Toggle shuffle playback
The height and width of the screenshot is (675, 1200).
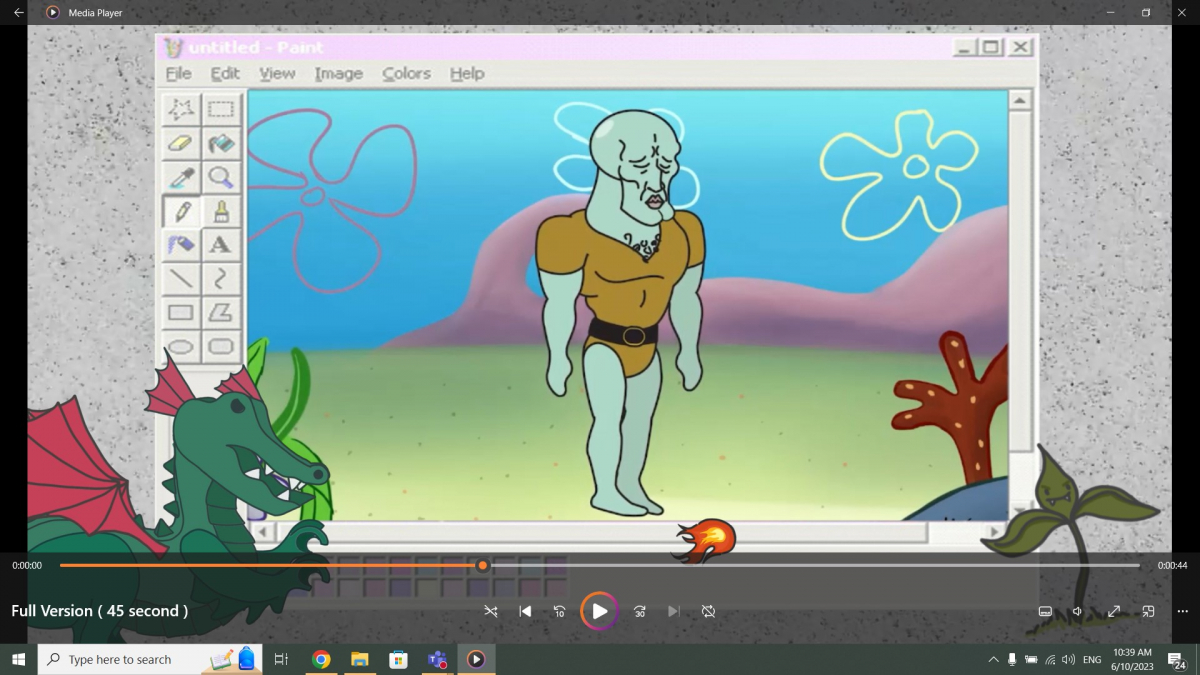[x=491, y=611]
